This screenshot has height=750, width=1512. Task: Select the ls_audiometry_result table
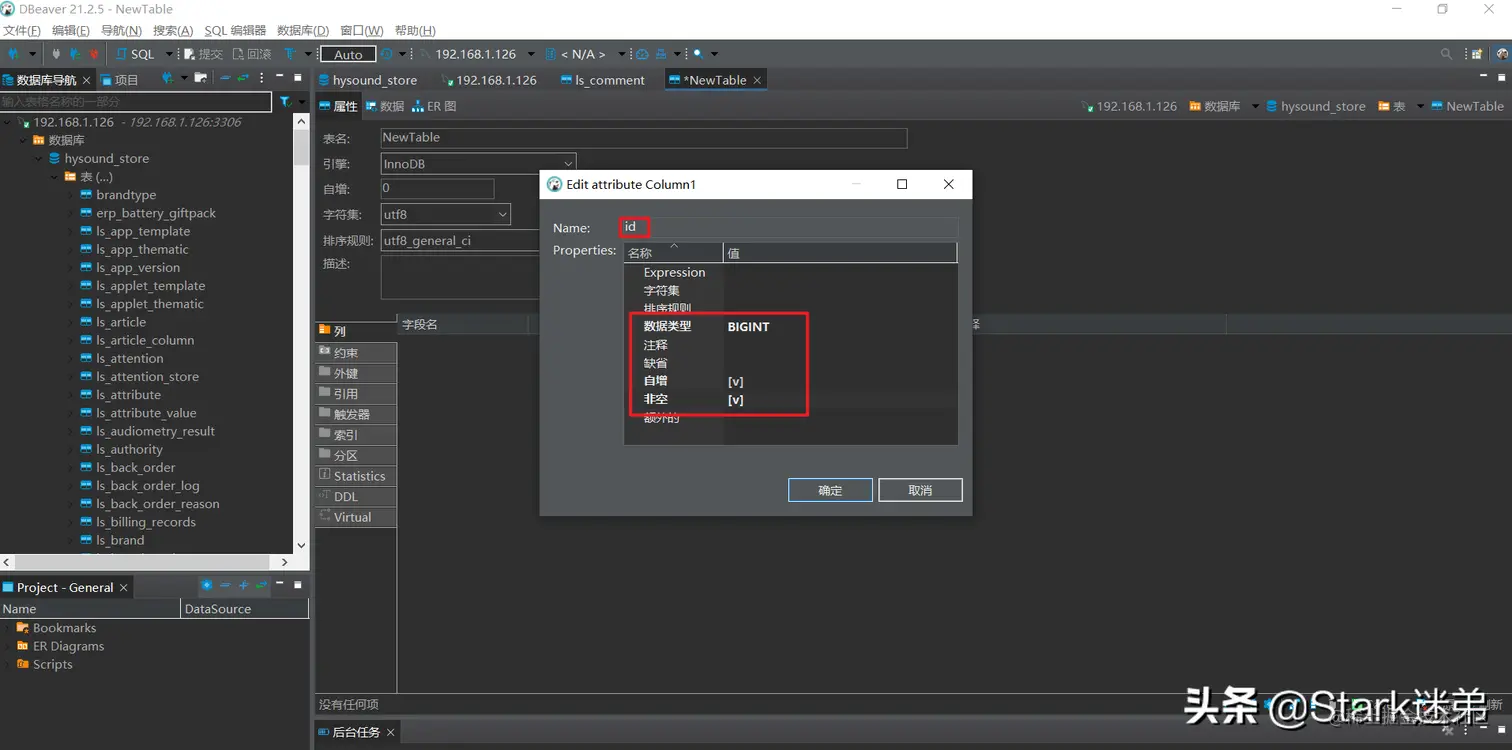click(x=155, y=431)
